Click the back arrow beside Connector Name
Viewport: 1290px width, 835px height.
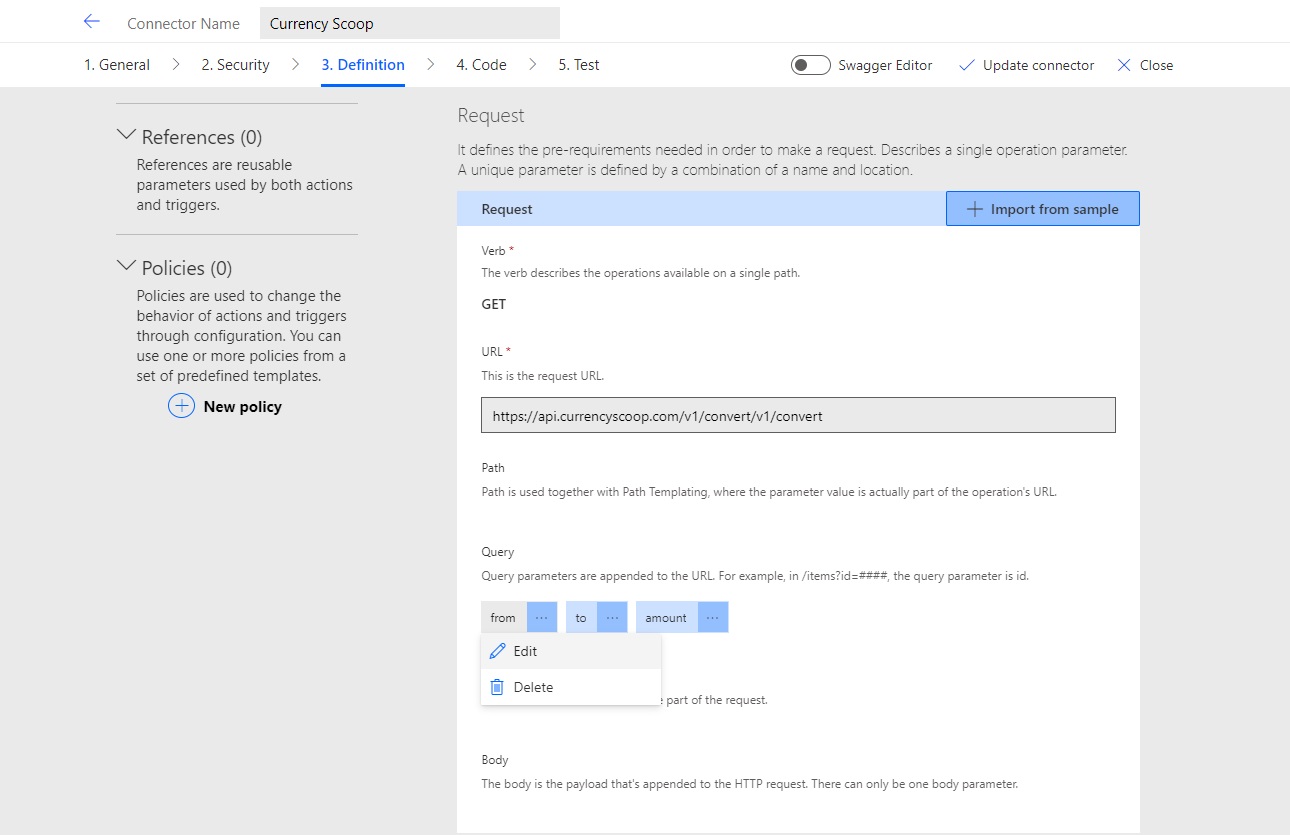(x=91, y=21)
